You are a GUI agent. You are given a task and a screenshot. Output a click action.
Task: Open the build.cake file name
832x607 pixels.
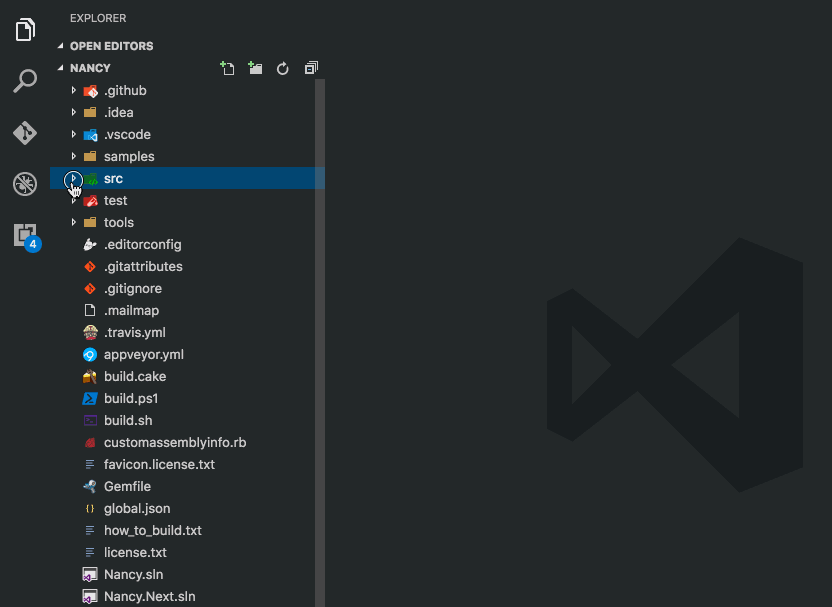[135, 377]
